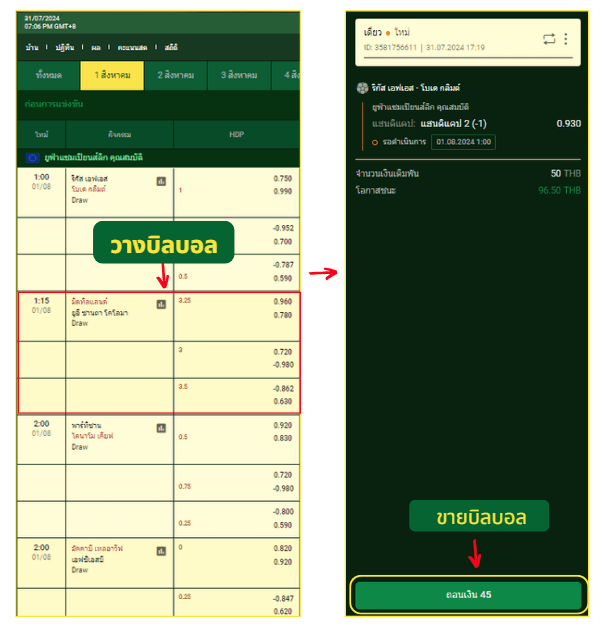The image size is (602, 629).
Task: Switch to the 3 สิงหาคม date tab
Action: click(239, 75)
